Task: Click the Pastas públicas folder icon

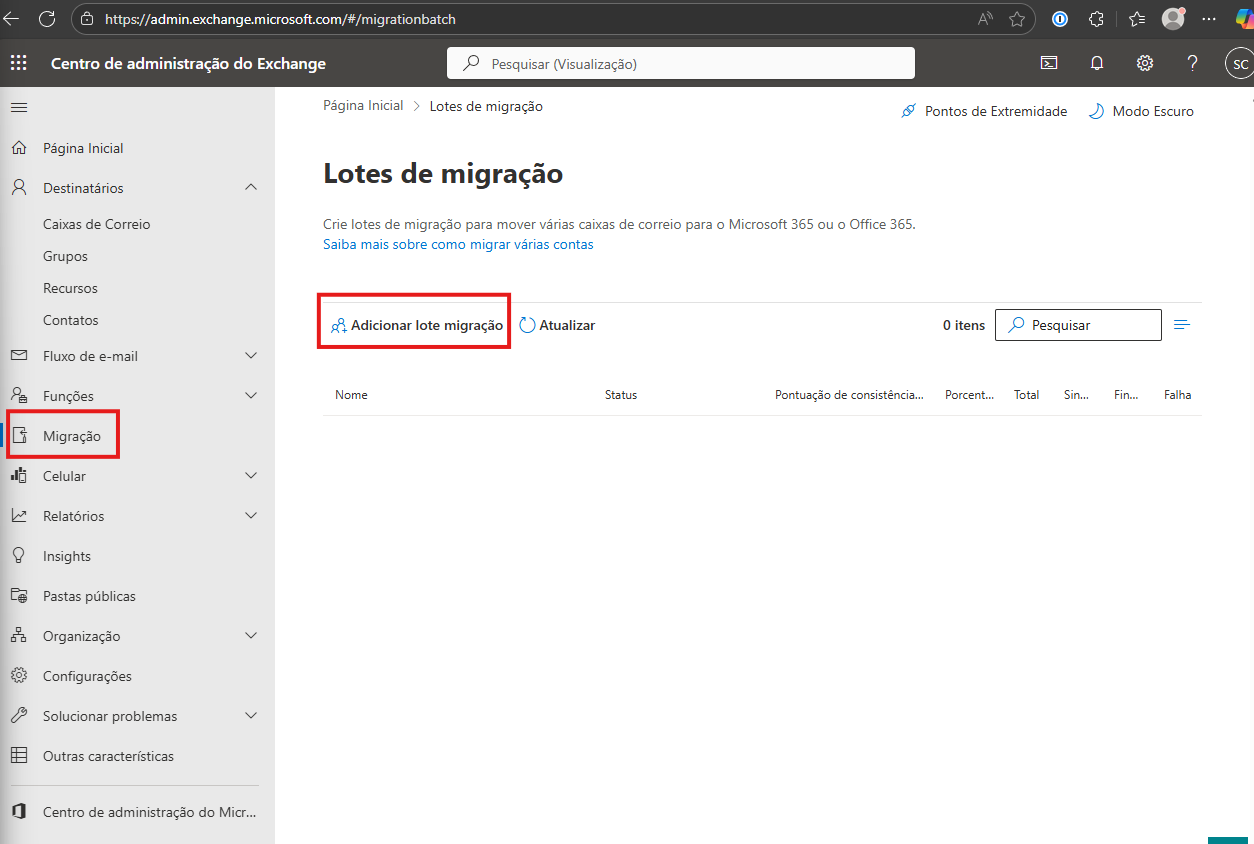Action: click(x=19, y=596)
